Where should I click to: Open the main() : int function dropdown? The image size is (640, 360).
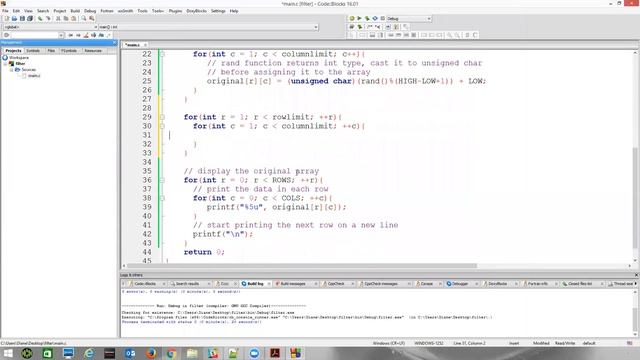[208, 27]
